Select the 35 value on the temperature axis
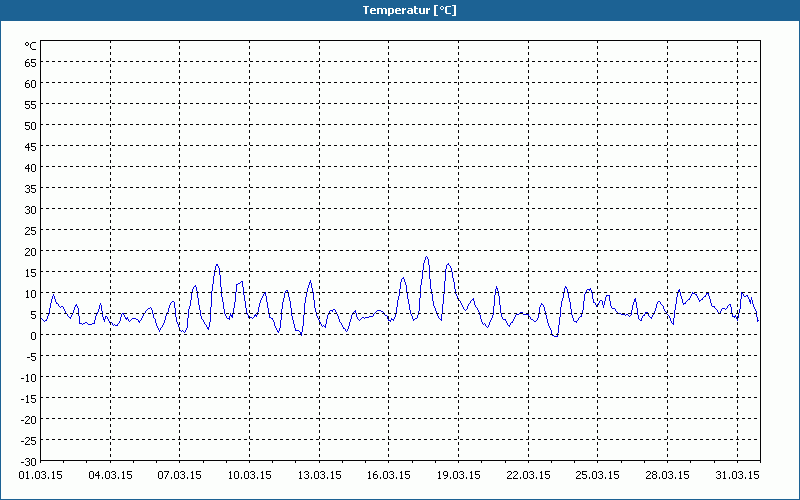This screenshot has width=800, height=500. point(31,189)
